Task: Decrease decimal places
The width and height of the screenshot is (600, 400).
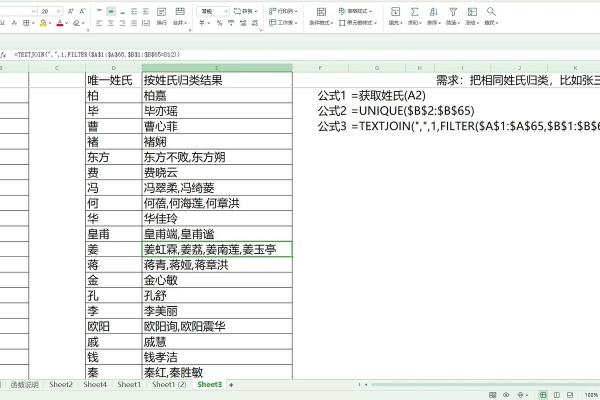Action: (x=255, y=23)
